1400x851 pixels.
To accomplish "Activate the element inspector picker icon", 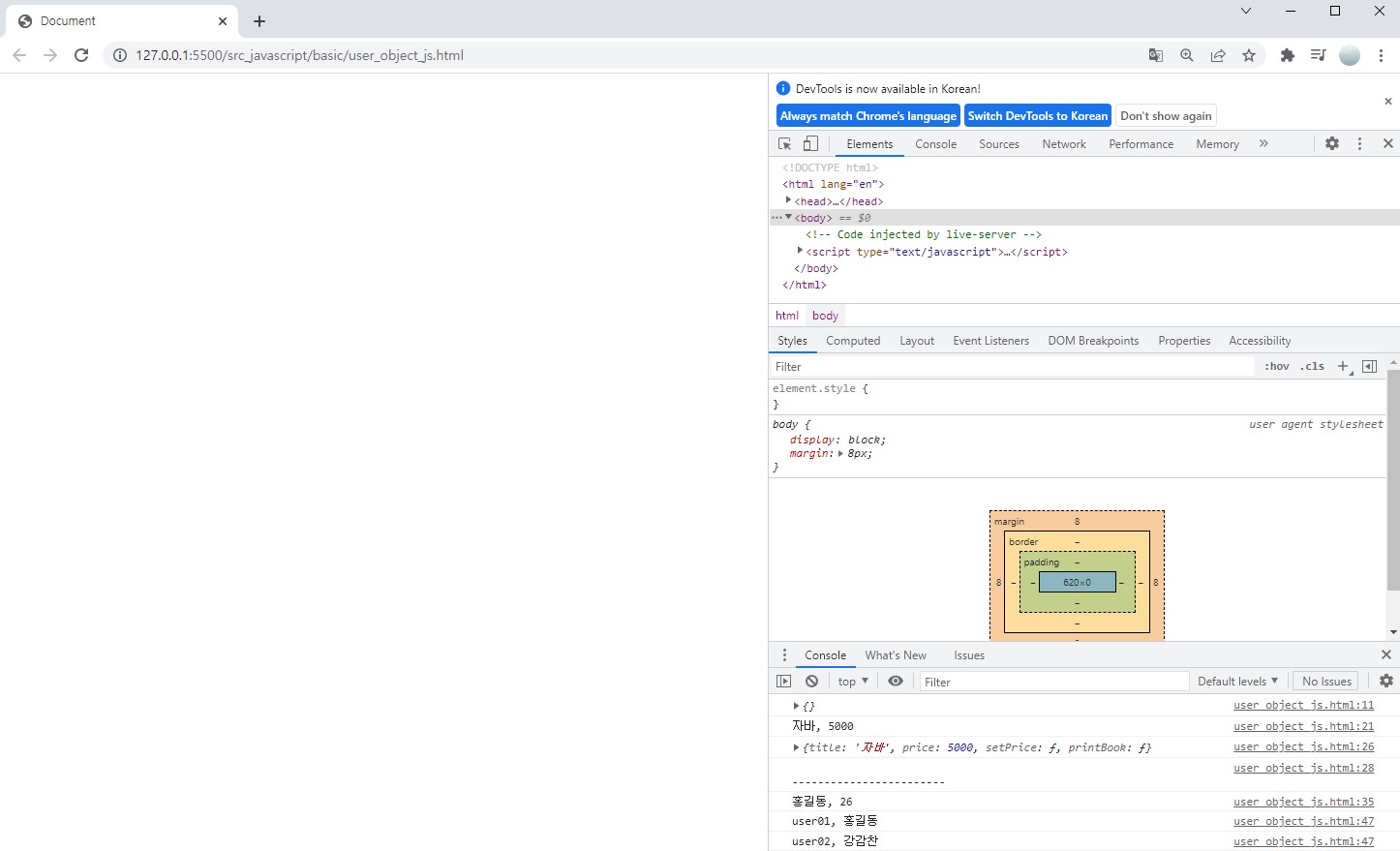I will pos(785,144).
